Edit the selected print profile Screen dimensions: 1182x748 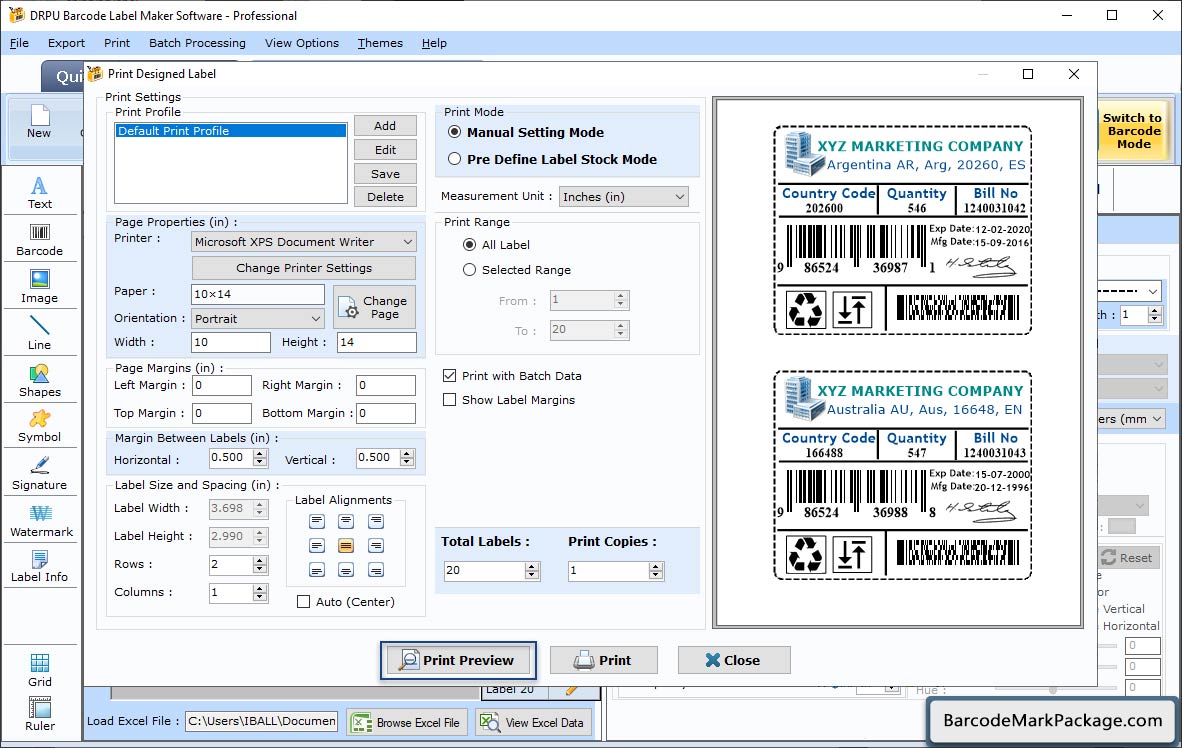pos(385,150)
